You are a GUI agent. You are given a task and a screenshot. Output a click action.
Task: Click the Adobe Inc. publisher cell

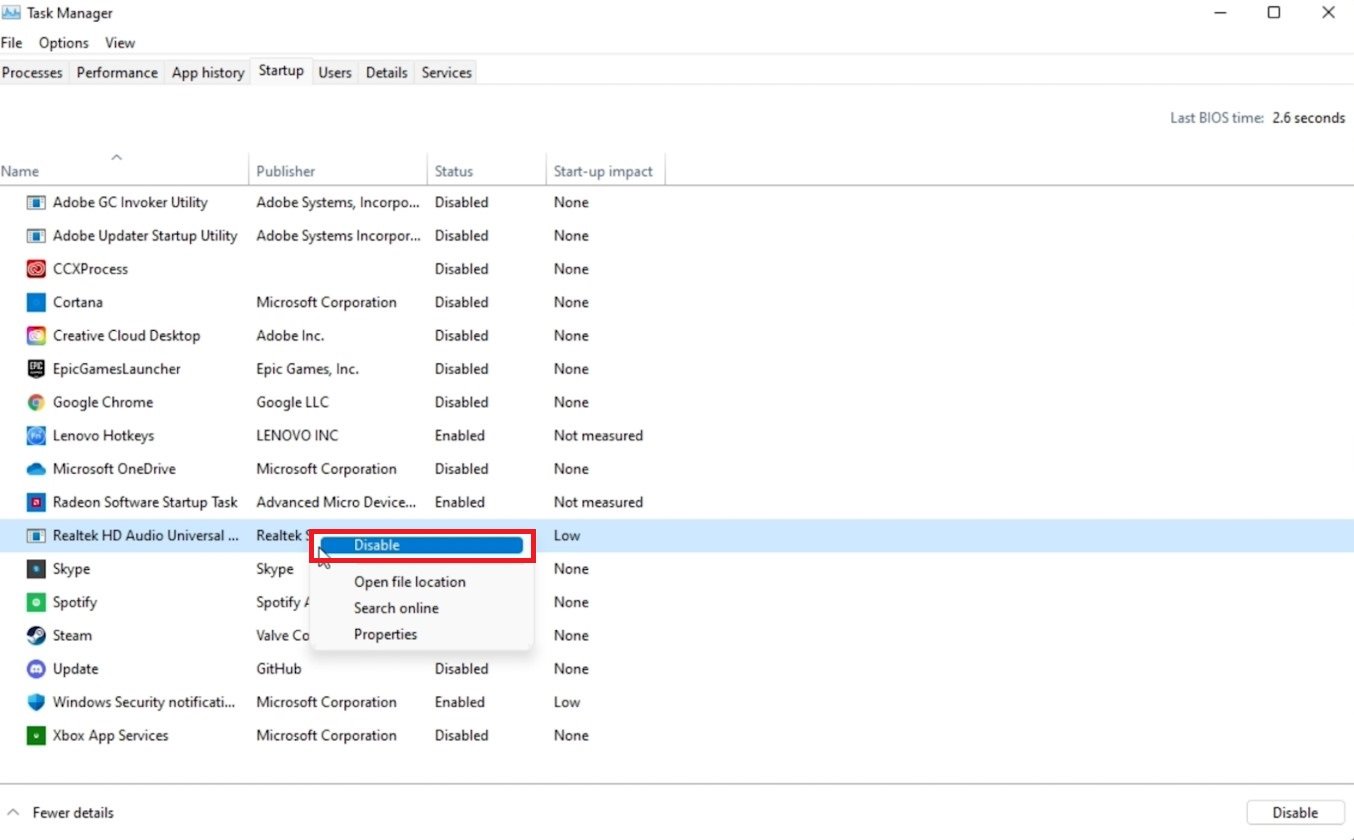pyautogui.click(x=290, y=336)
